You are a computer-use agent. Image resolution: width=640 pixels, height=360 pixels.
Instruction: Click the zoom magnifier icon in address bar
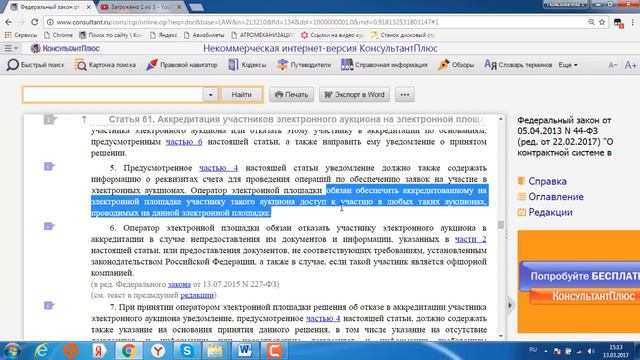[x=591, y=22]
